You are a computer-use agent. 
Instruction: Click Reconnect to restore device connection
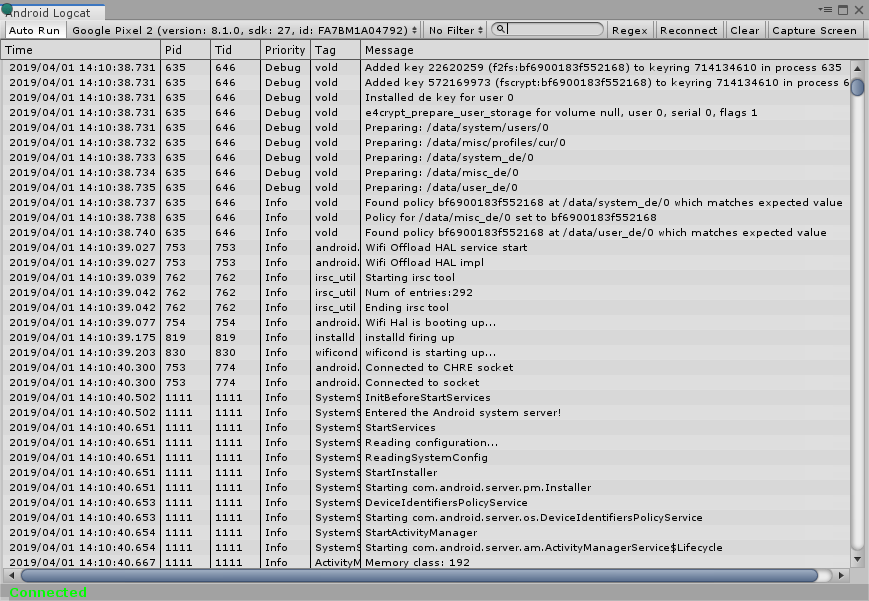click(x=688, y=30)
